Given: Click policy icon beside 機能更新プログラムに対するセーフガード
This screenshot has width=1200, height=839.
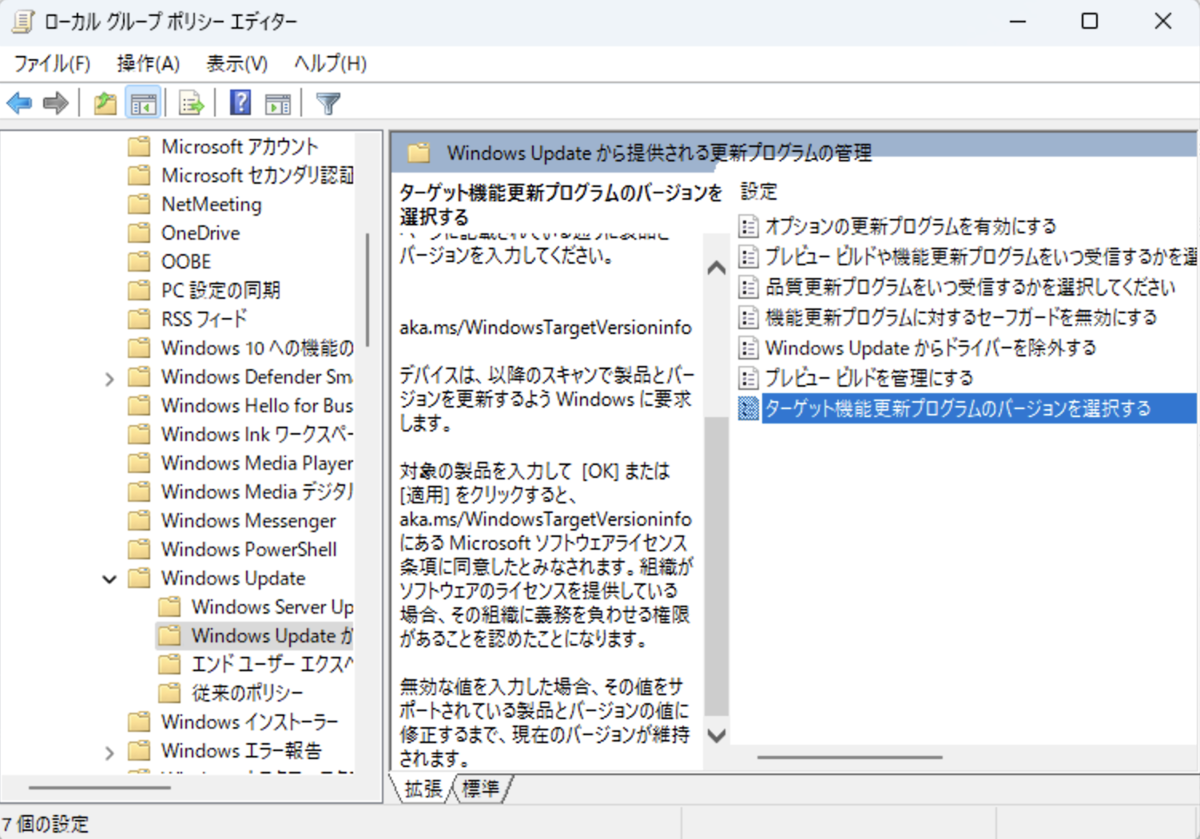Looking at the screenshot, I should (748, 317).
